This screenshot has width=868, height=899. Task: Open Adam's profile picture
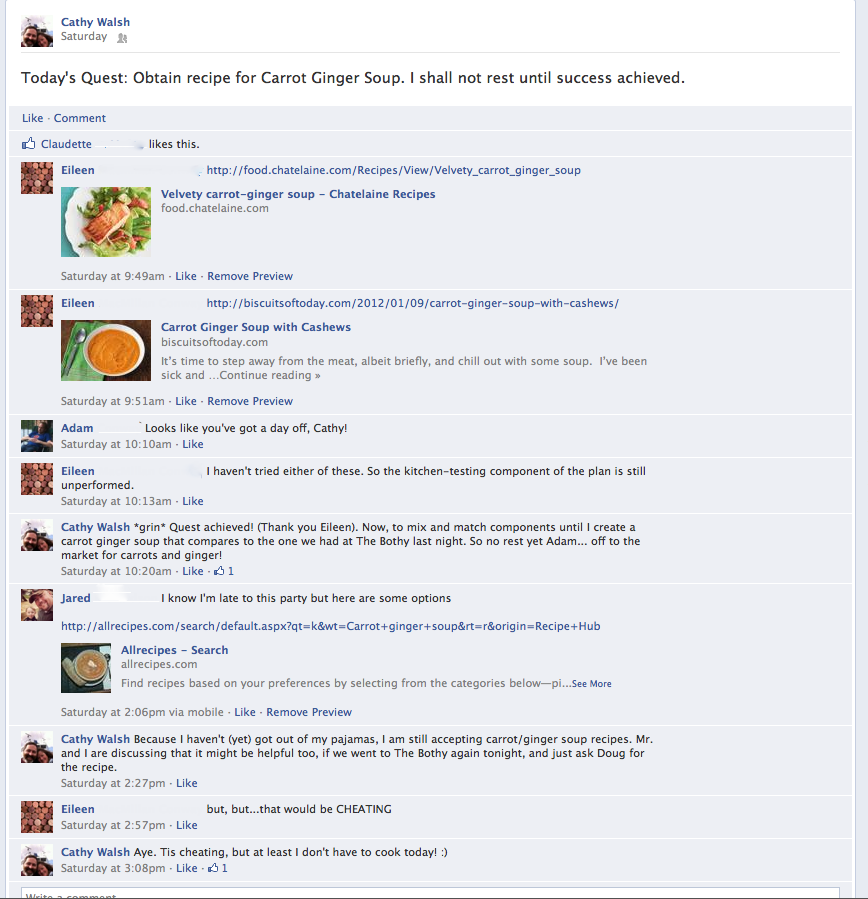tap(37, 436)
